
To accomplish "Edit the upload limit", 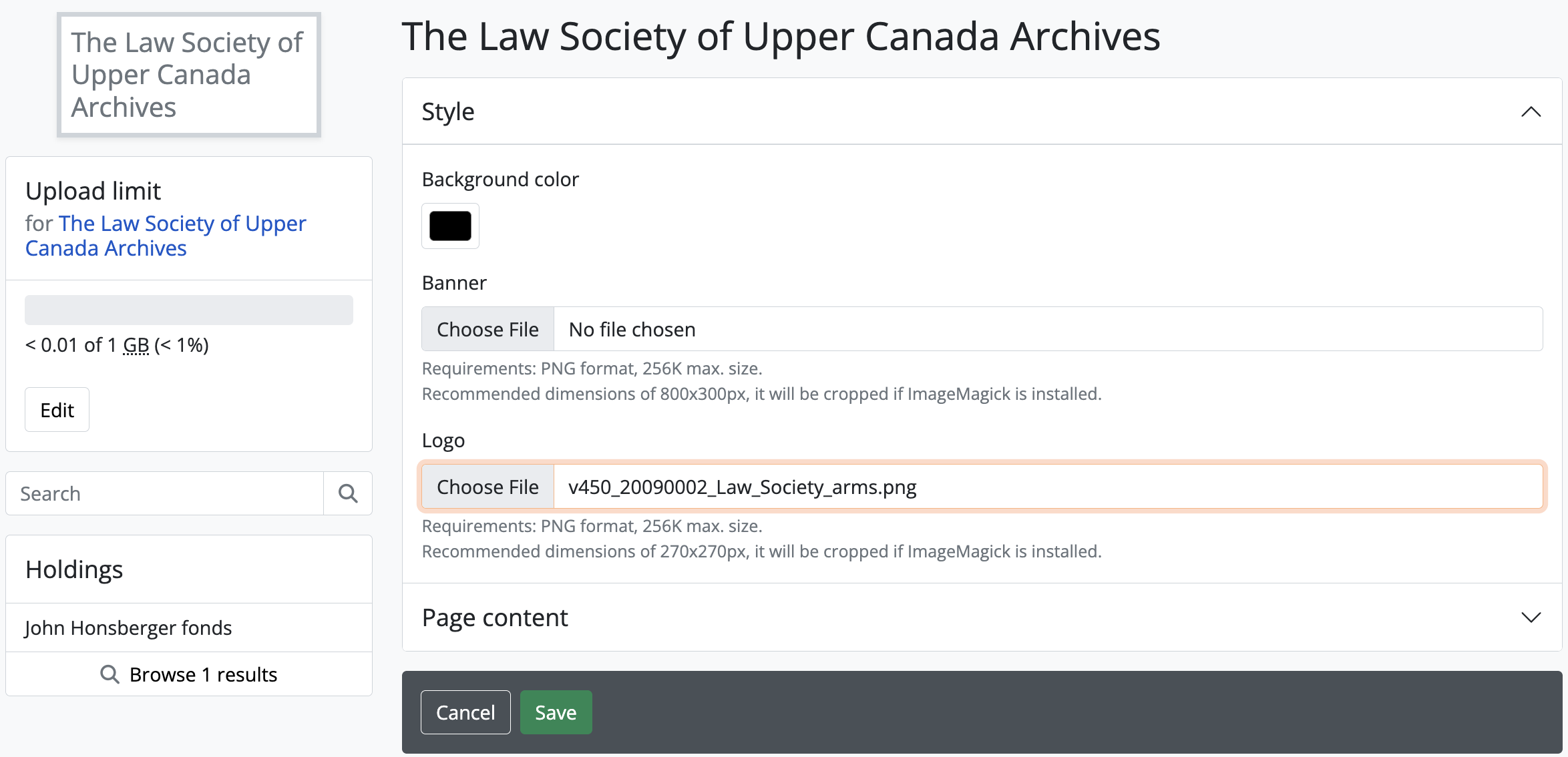I will coord(57,410).
